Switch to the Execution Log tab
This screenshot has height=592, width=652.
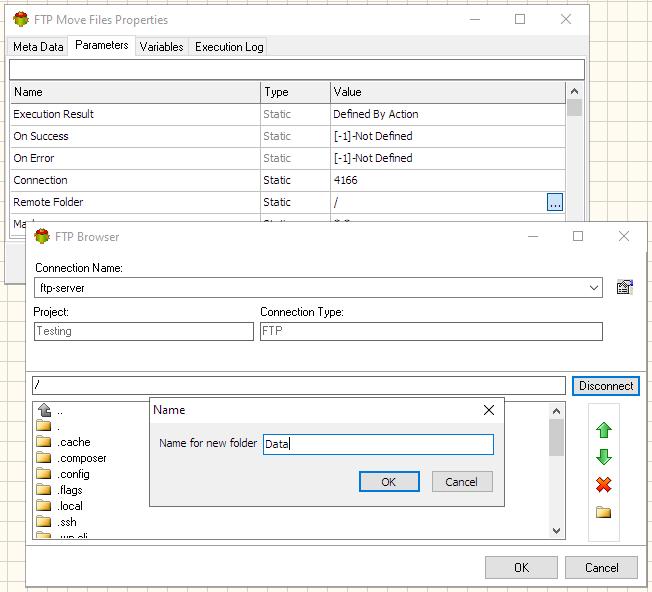click(x=229, y=47)
